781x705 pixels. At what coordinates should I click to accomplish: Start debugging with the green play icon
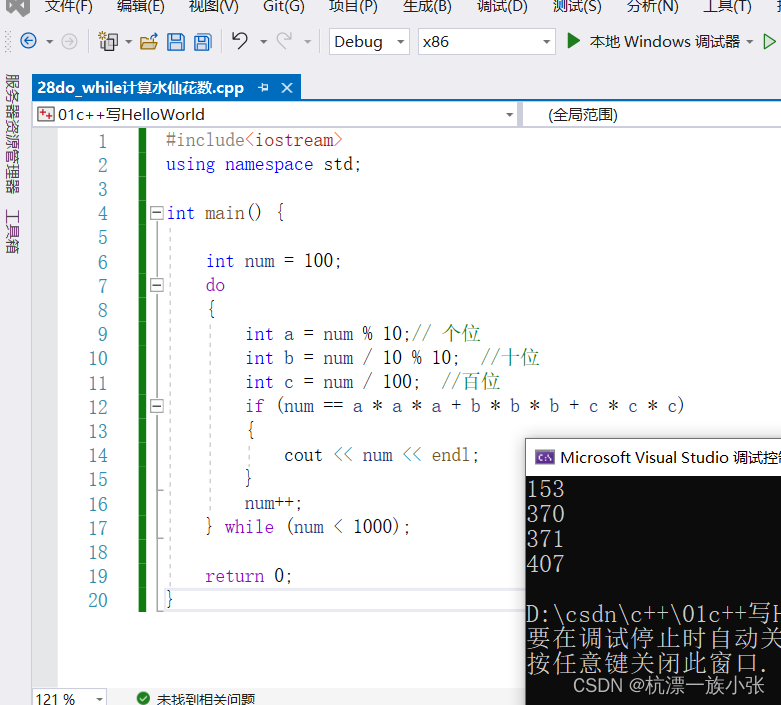[573, 41]
